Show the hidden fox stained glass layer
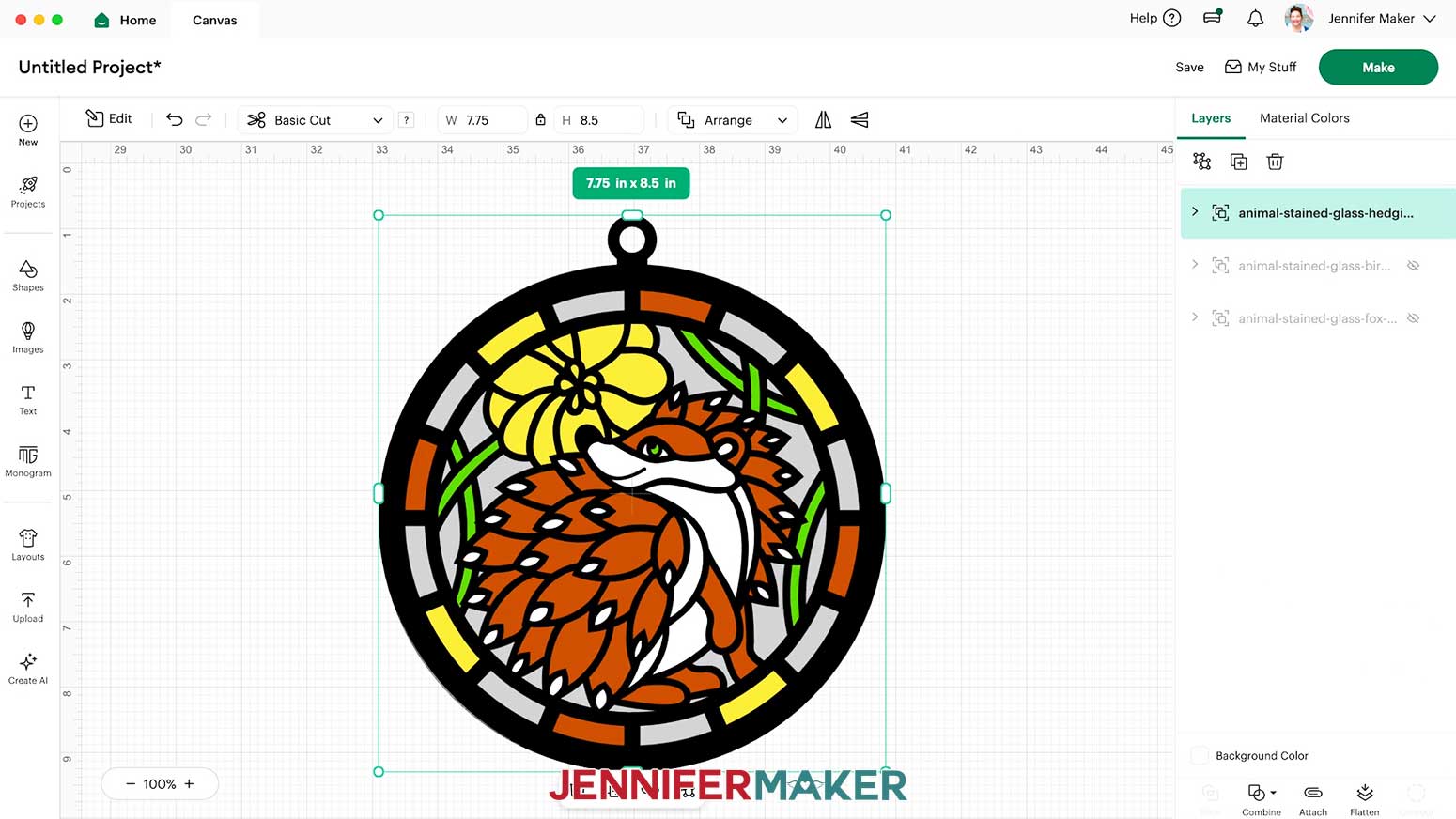 1413,318
